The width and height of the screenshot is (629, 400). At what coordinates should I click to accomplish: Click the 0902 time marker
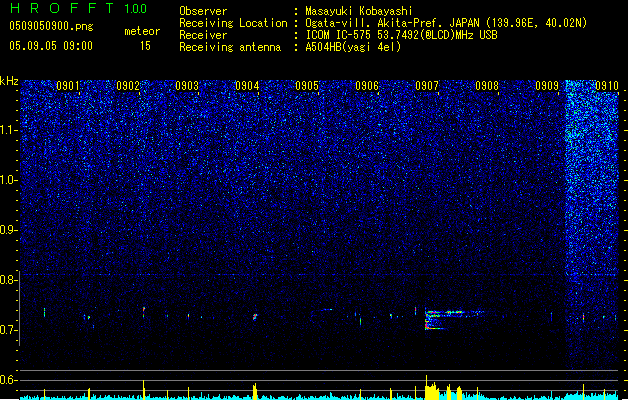pos(128,86)
